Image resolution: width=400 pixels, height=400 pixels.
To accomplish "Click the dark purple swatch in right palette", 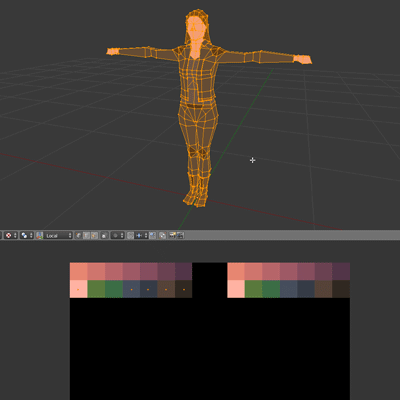I will (341, 271).
